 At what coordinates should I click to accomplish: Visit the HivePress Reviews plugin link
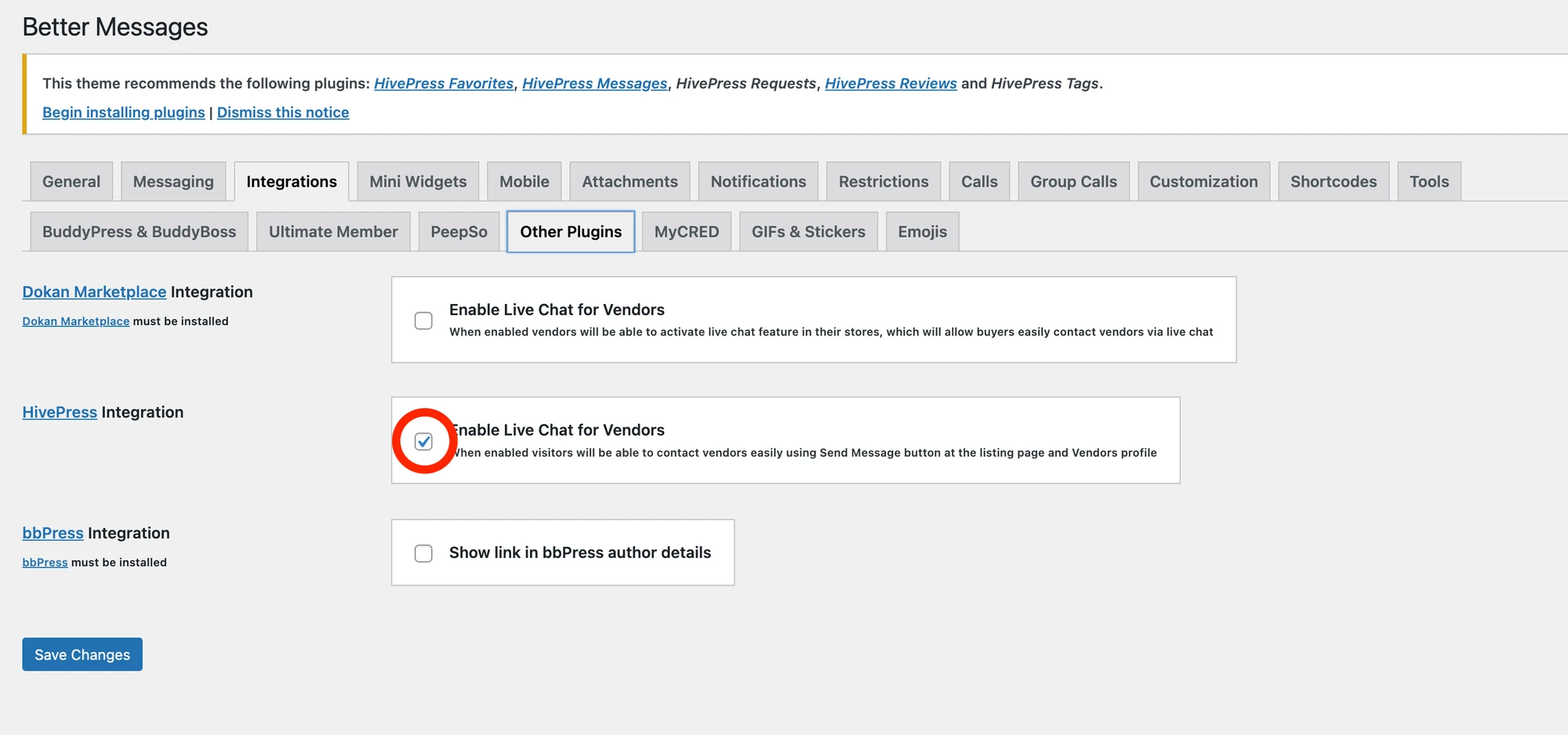point(891,83)
